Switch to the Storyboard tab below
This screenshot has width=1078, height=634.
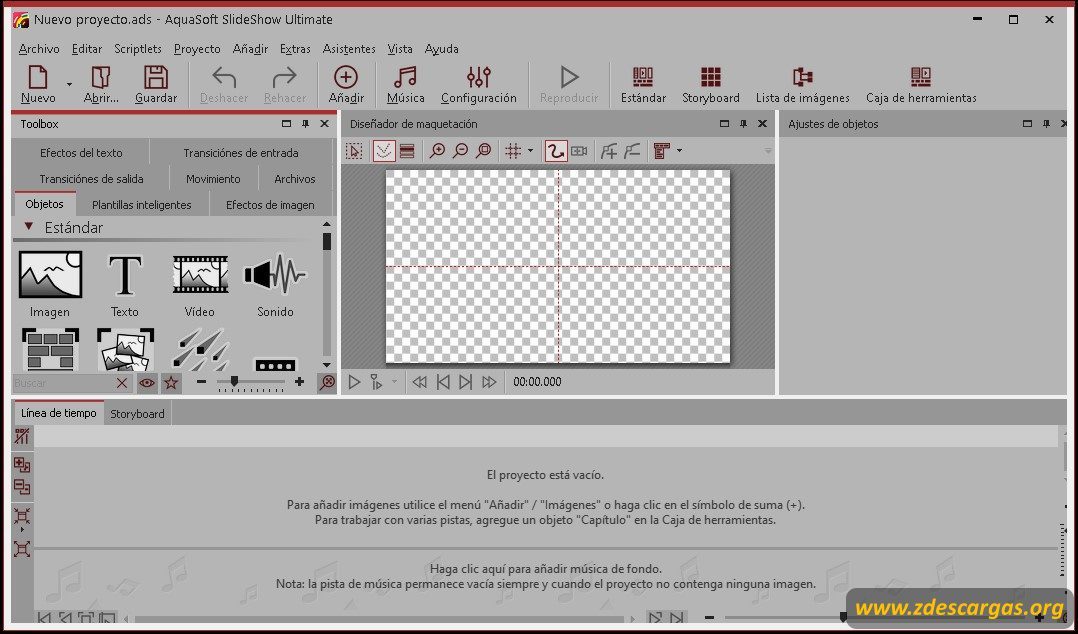138,414
